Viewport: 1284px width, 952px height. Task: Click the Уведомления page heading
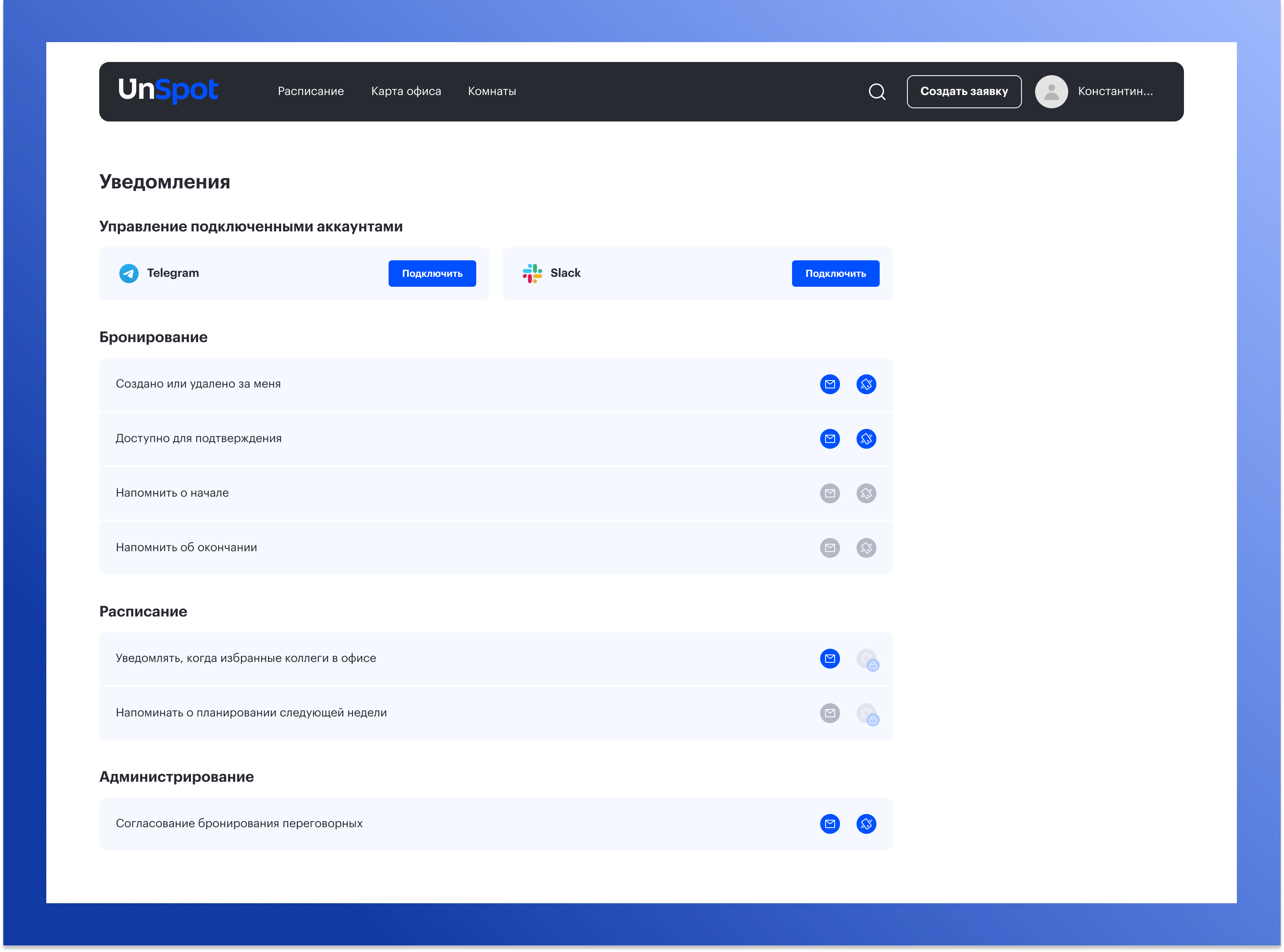coord(165,182)
